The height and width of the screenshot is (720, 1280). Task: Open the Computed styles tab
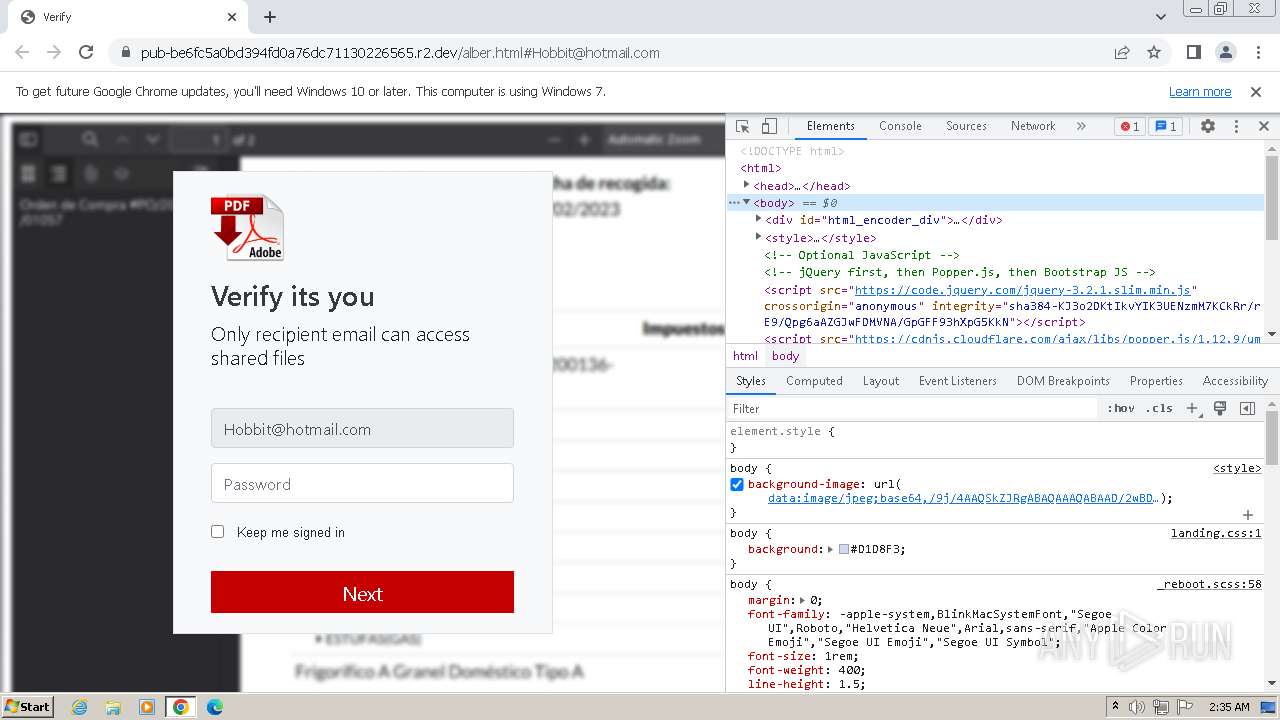814,381
